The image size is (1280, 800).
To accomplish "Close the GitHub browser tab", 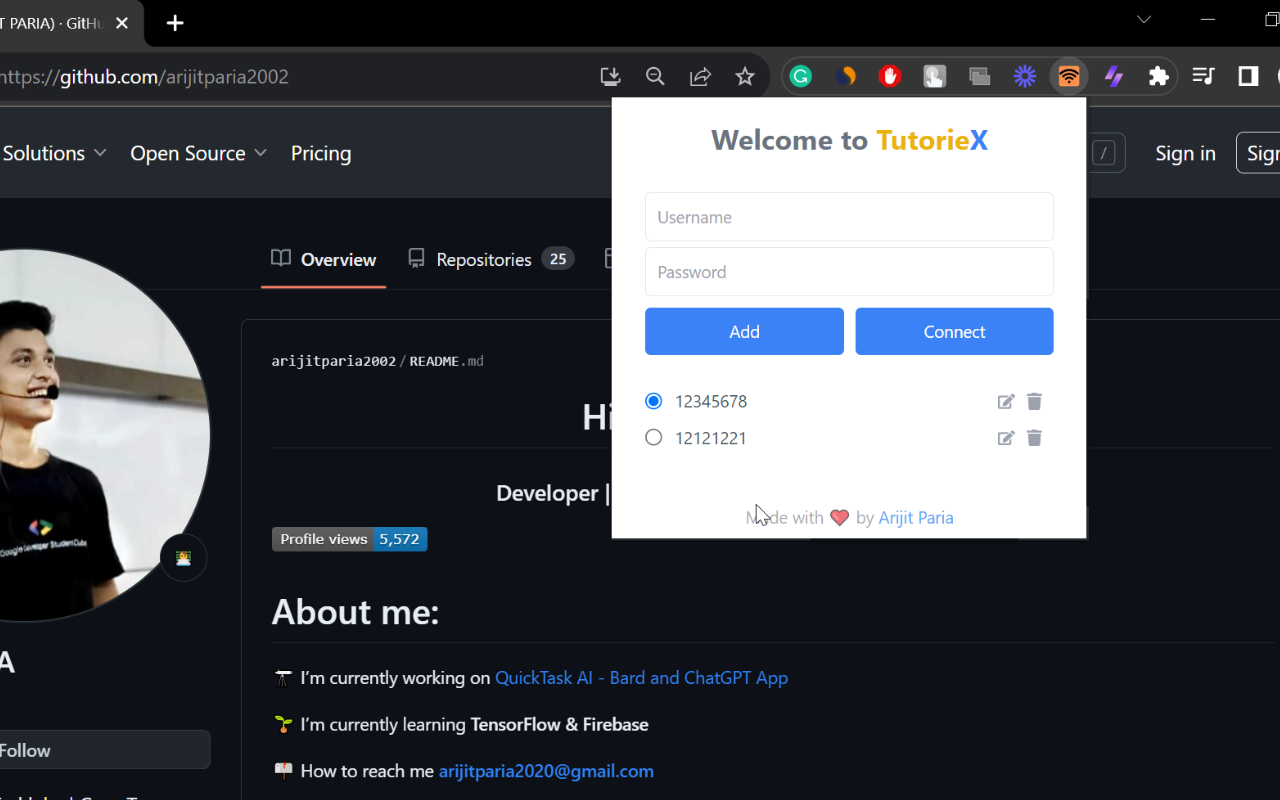I will [122, 23].
